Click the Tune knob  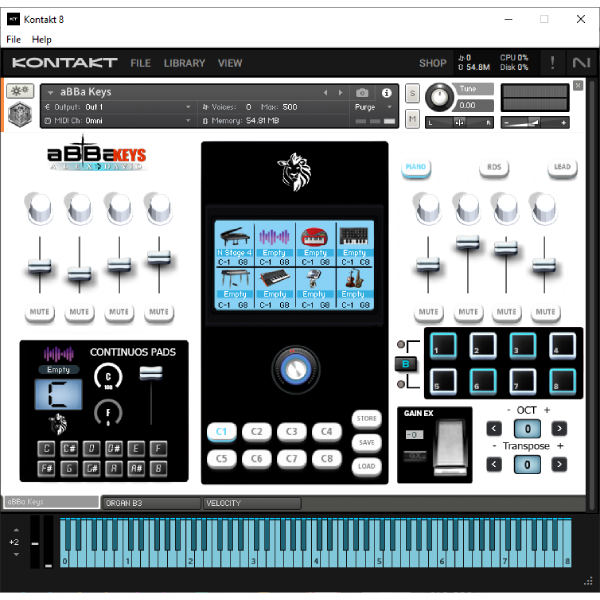click(439, 96)
